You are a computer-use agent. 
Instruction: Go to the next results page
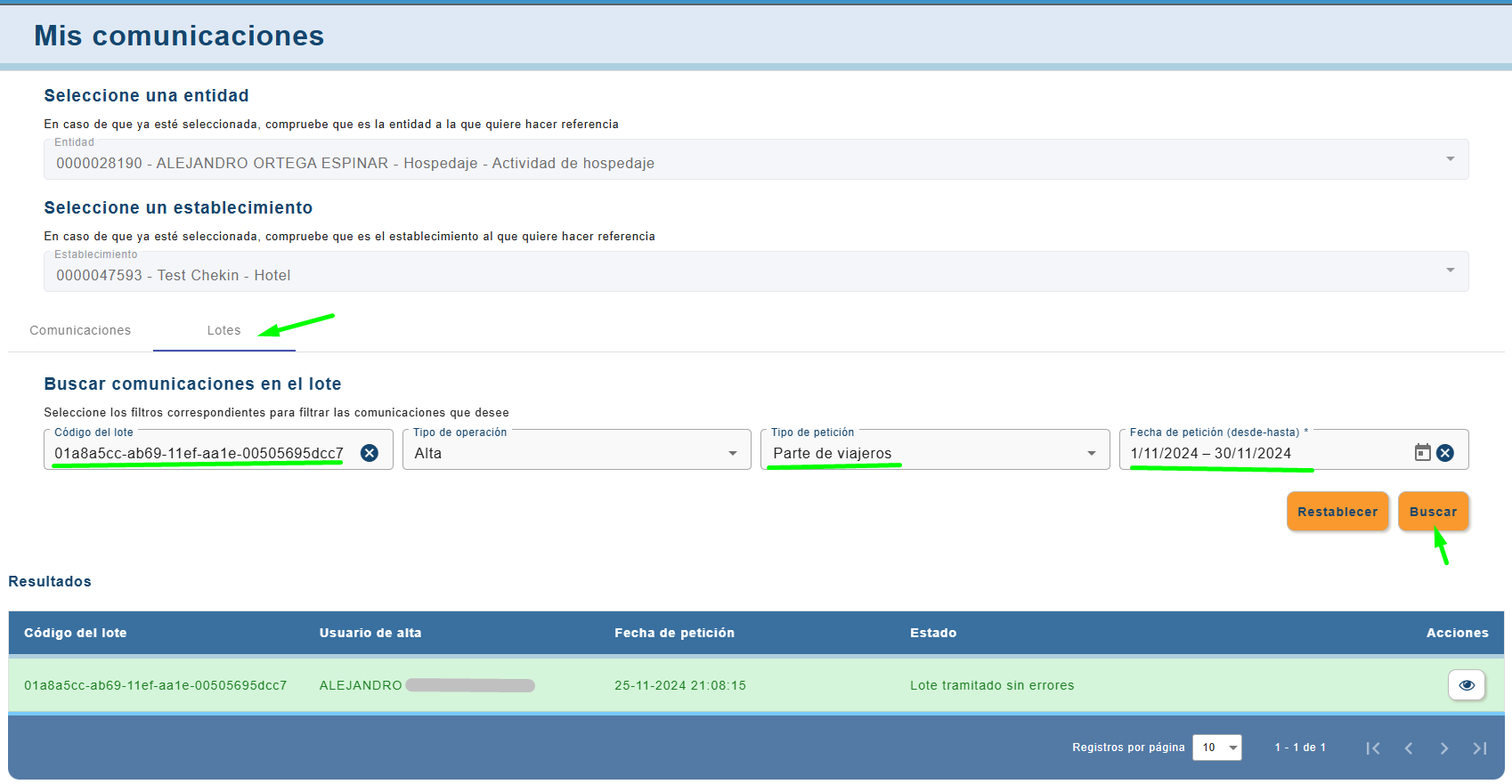pyautogui.click(x=1444, y=748)
